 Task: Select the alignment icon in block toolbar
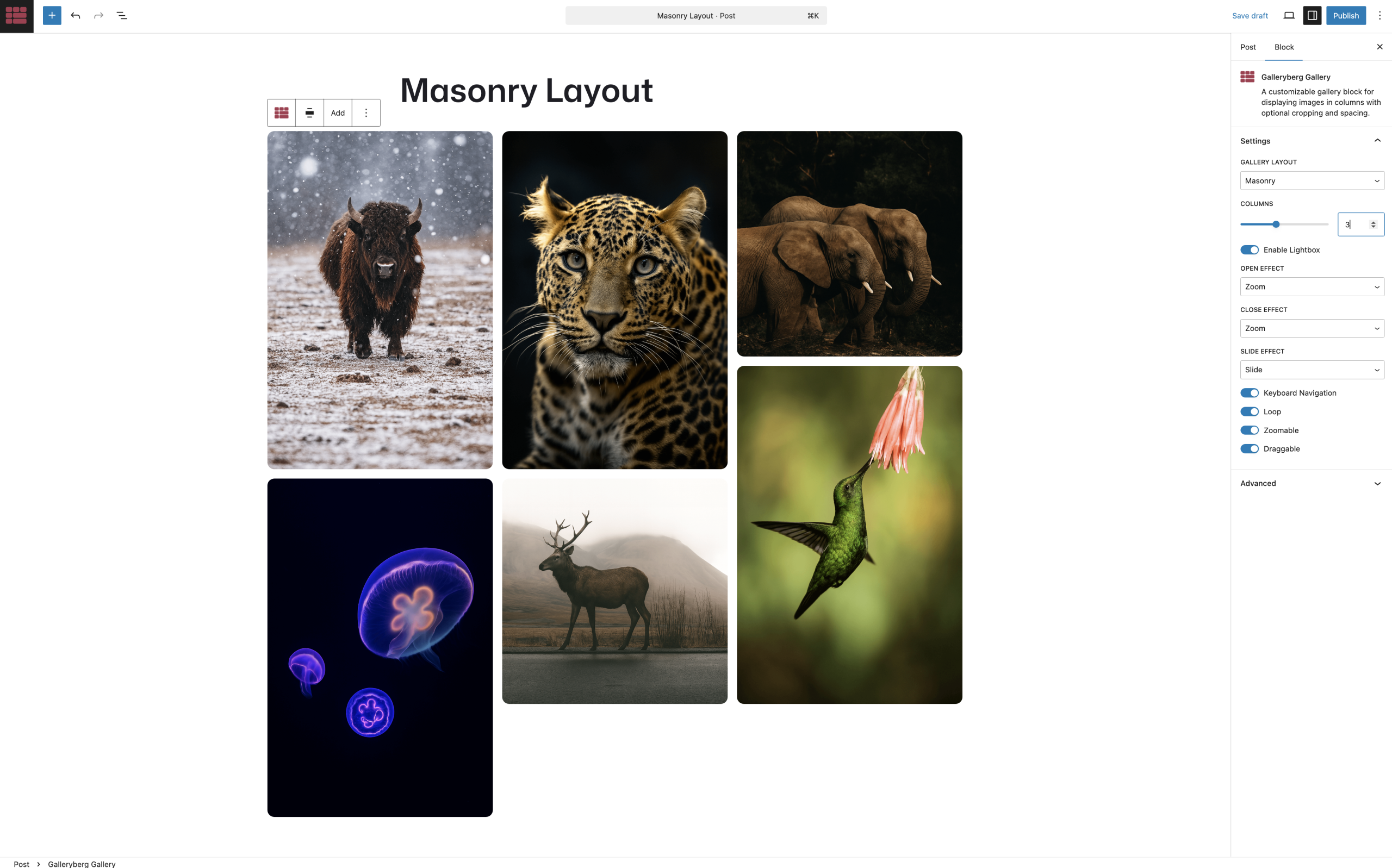309,113
